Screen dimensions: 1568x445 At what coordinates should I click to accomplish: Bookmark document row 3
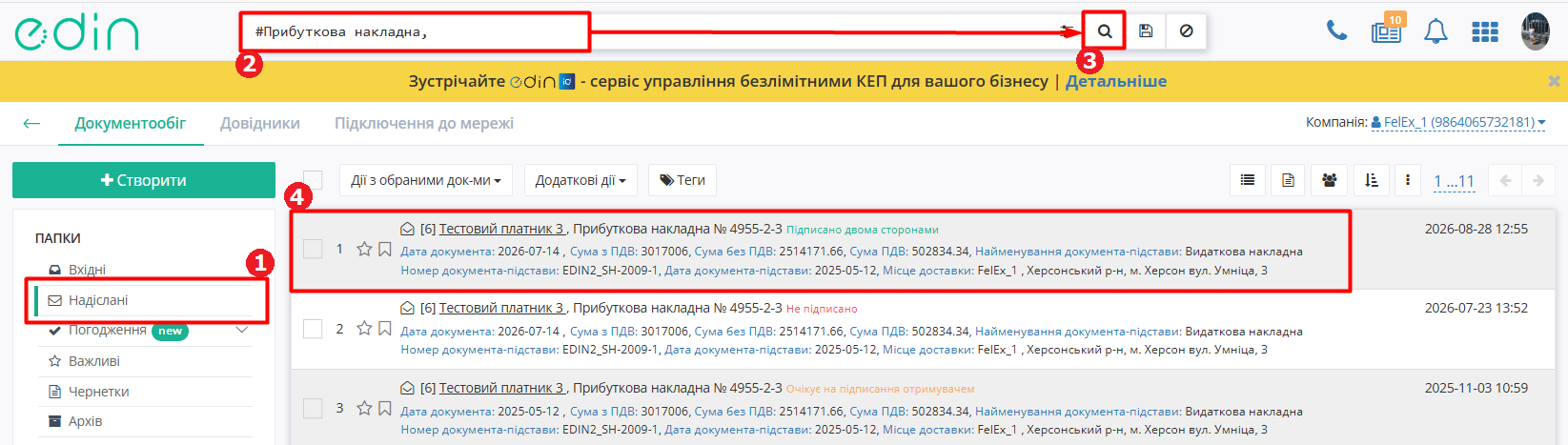click(385, 408)
